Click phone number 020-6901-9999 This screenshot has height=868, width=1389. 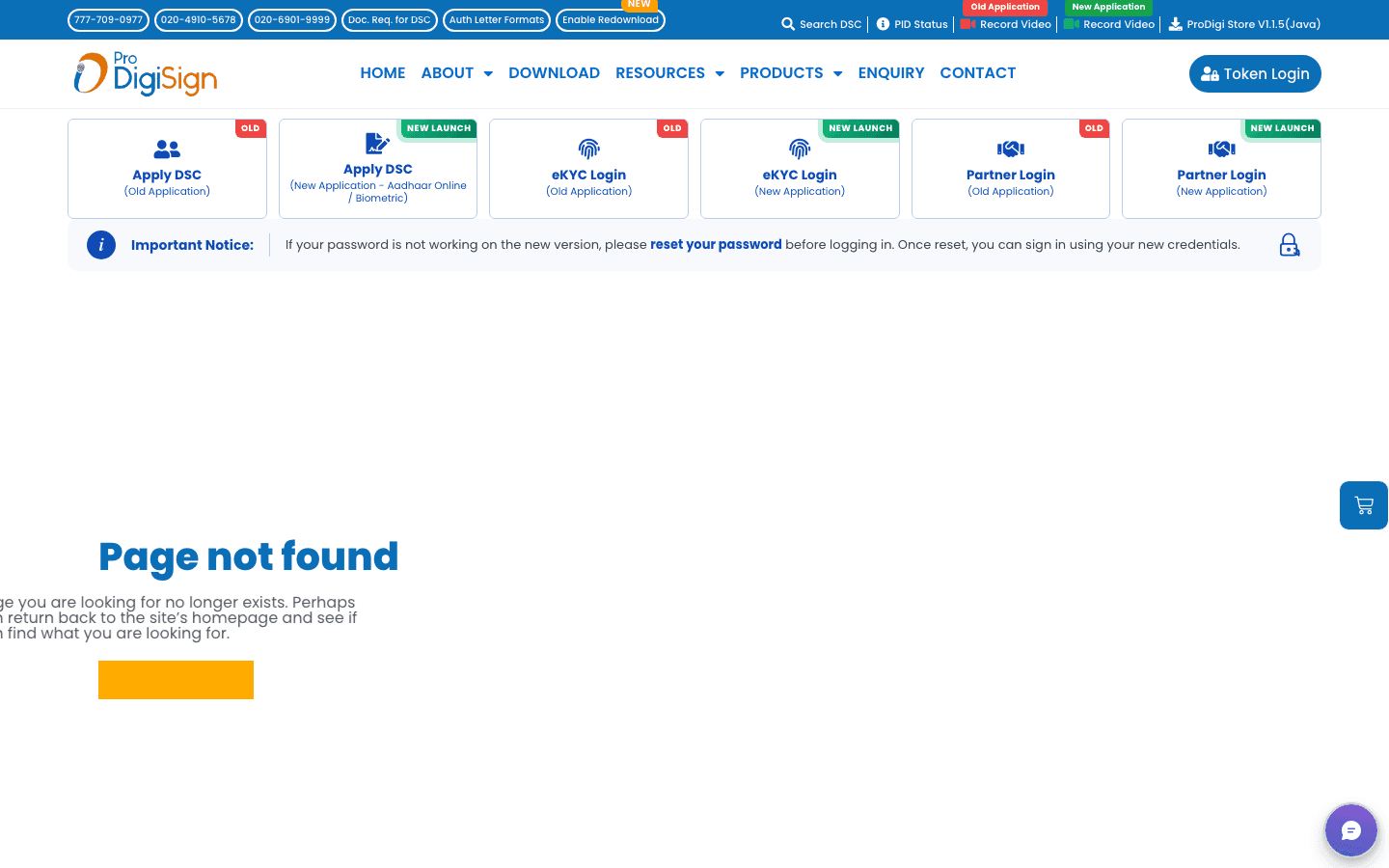point(292,20)
